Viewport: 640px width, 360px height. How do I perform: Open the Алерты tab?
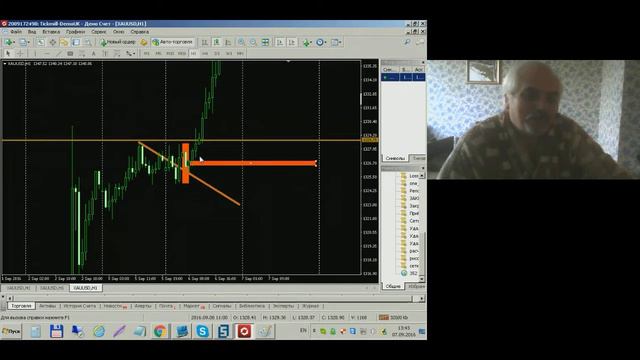[143, 306]
